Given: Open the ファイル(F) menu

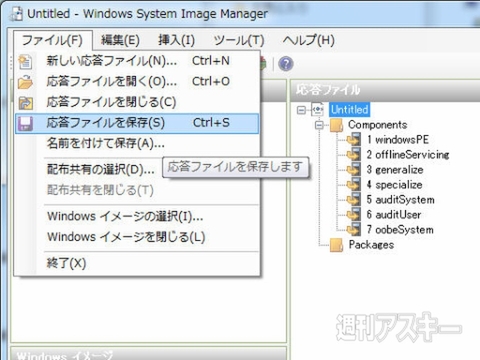Looking at the screenshot, I should coord(52,40).
